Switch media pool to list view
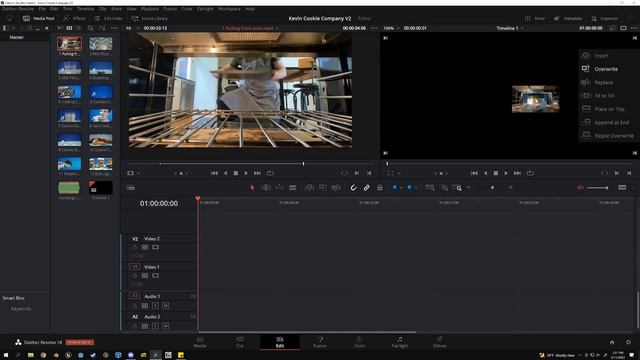This screenshot has height=360, width=640. click(x=78, y=28)
